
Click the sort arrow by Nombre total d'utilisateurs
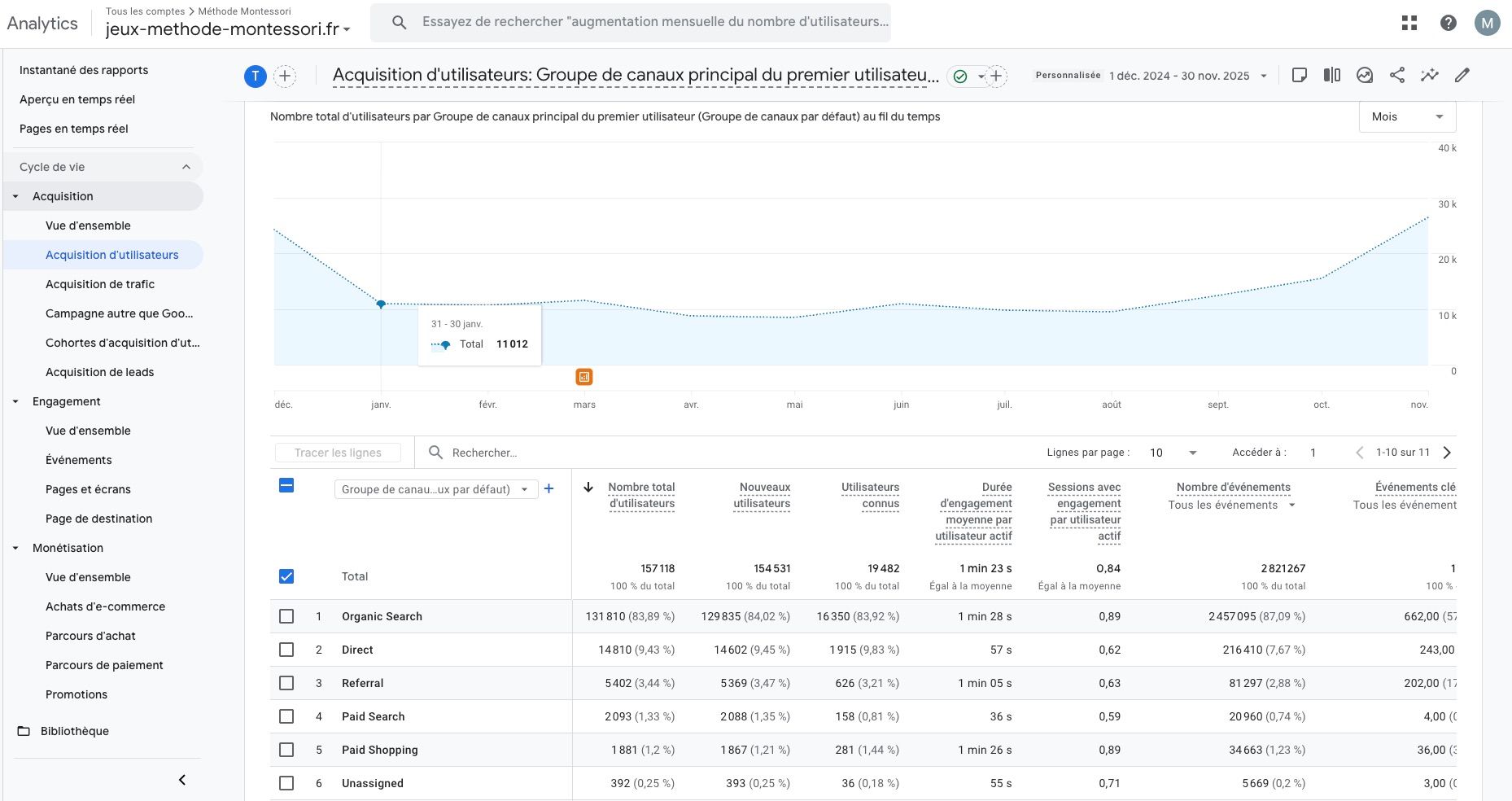(588, 487)
